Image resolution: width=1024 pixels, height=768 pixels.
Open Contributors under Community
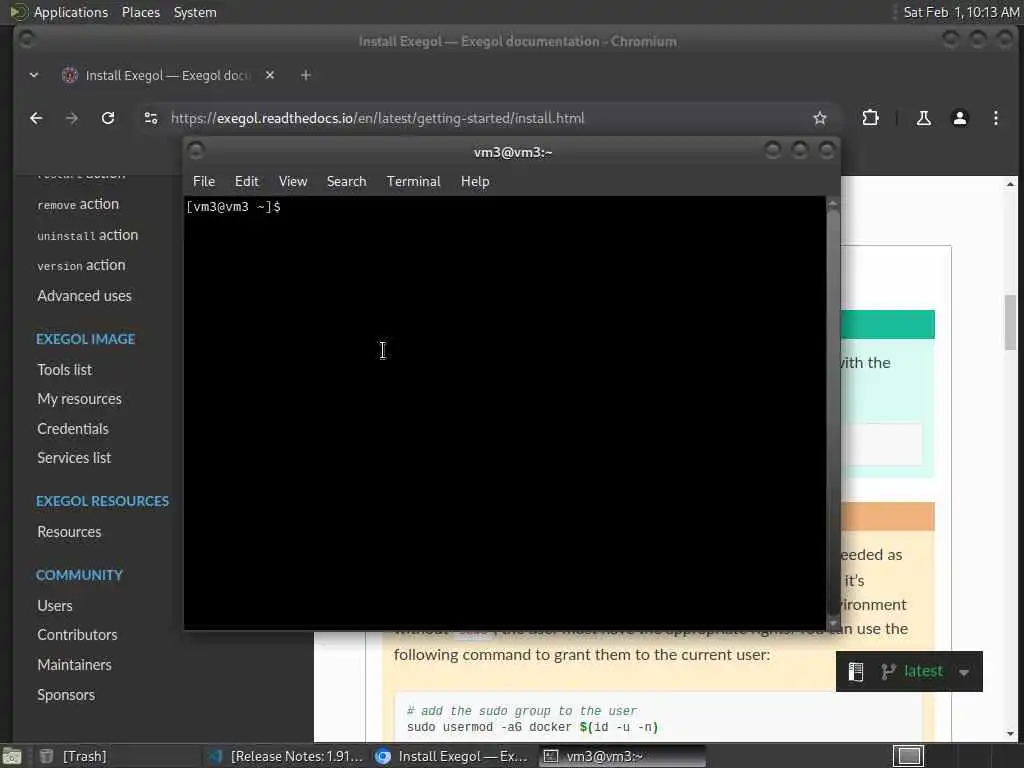click(77, 635)
